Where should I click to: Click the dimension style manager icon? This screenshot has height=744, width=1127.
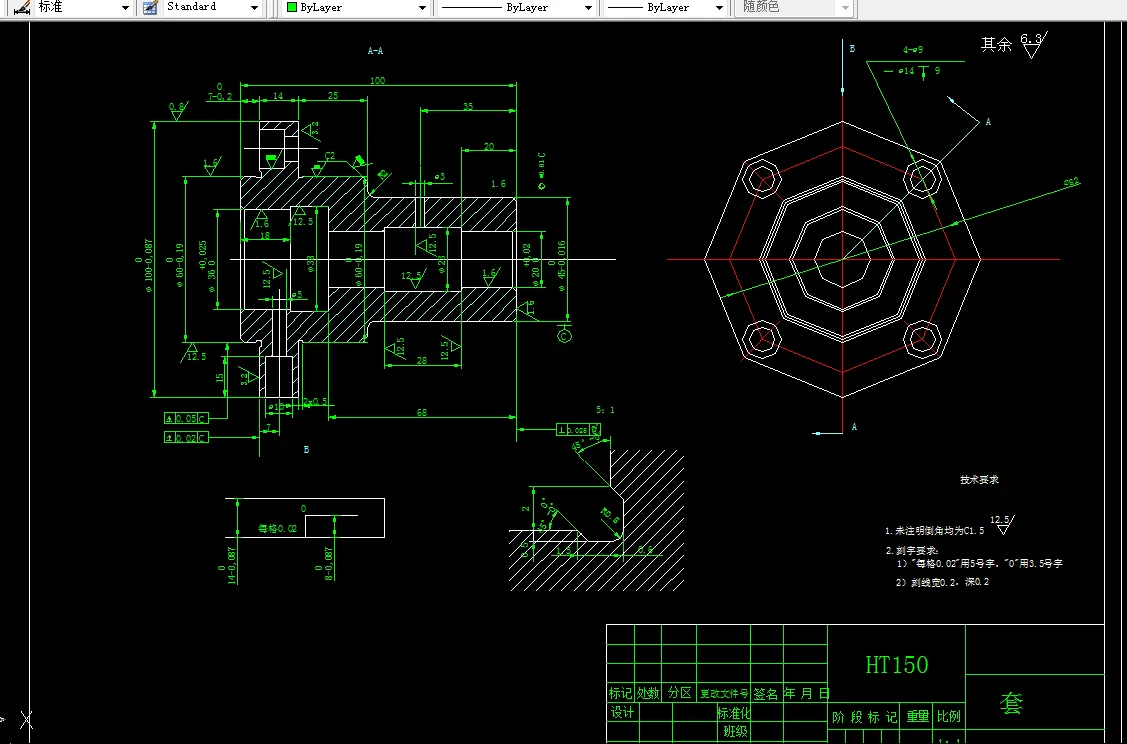coord(22,7)
